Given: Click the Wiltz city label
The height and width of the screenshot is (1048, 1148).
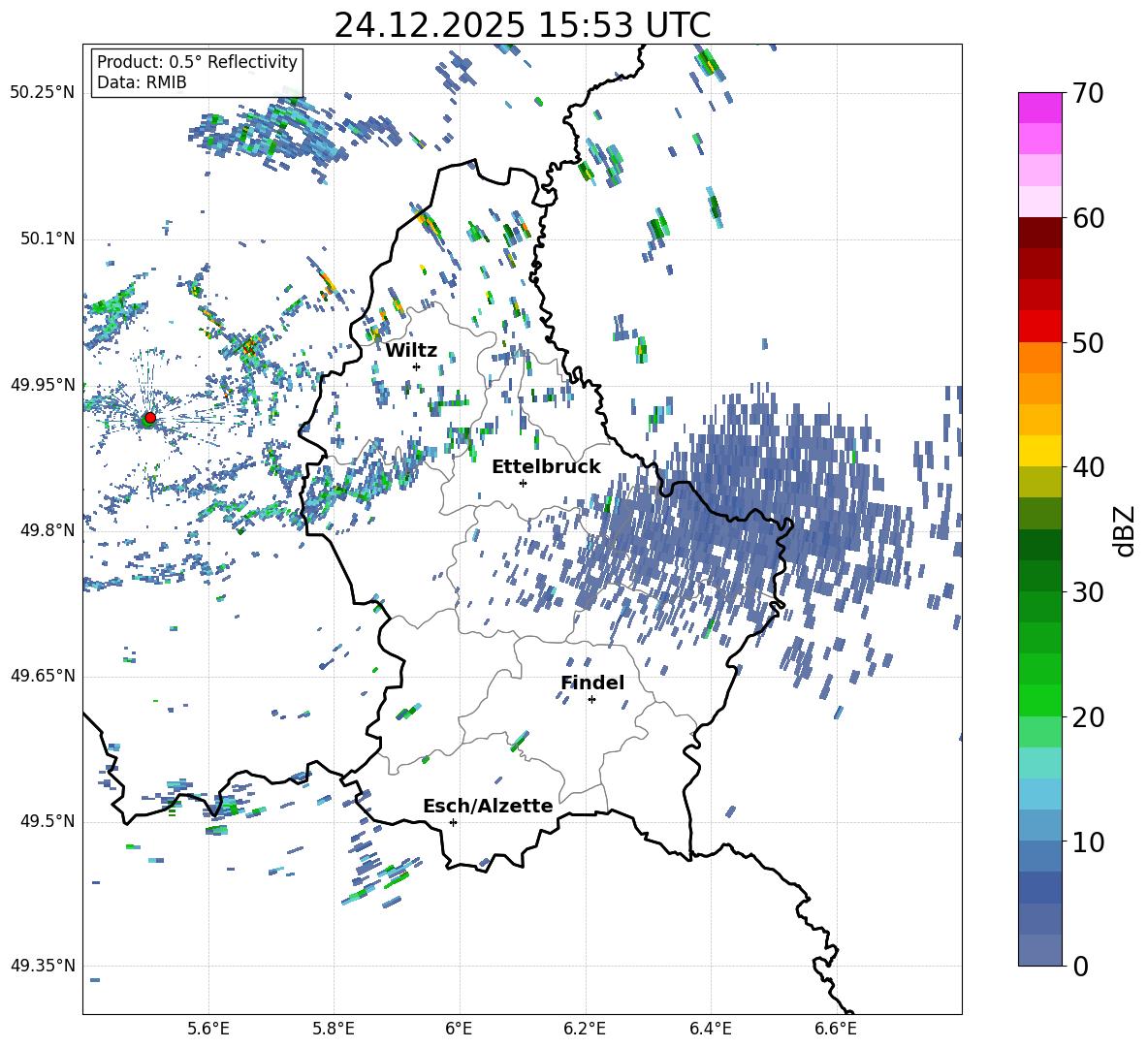Looking at the screenshot, I should coord(411,351).
